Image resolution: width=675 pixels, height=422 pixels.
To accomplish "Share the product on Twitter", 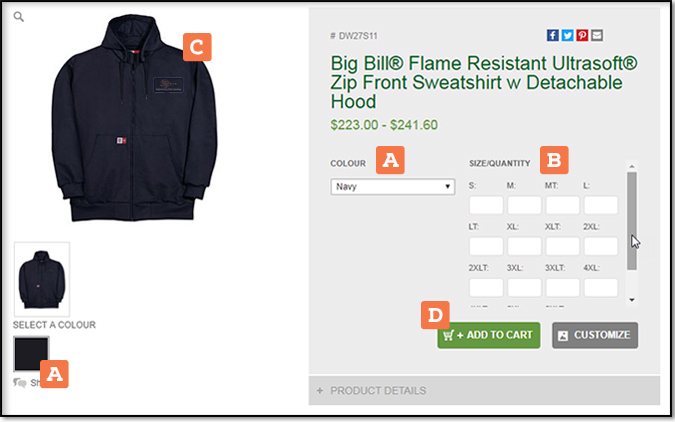I will click(567, 36).
